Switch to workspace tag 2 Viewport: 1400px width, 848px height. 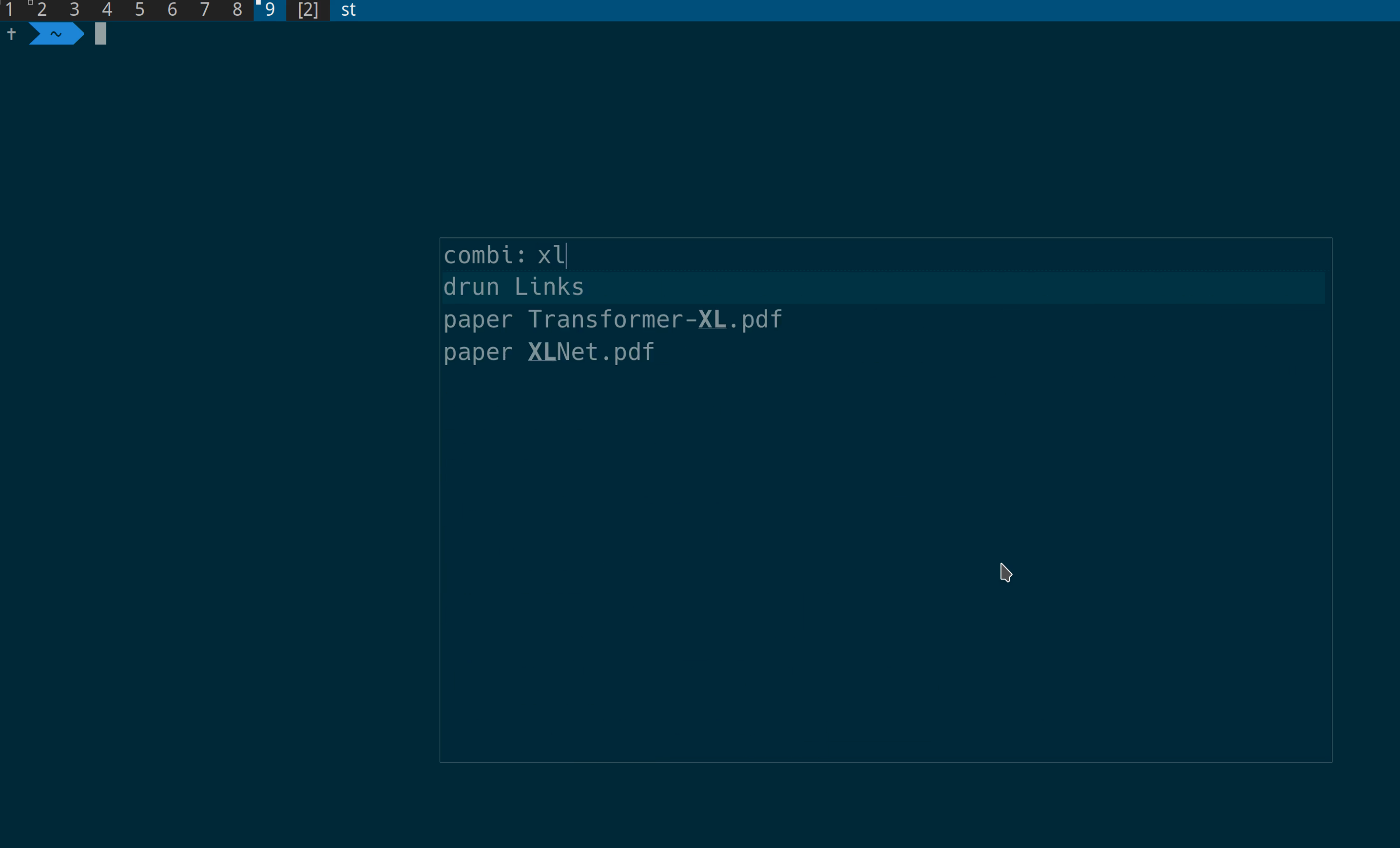(41, 10)
